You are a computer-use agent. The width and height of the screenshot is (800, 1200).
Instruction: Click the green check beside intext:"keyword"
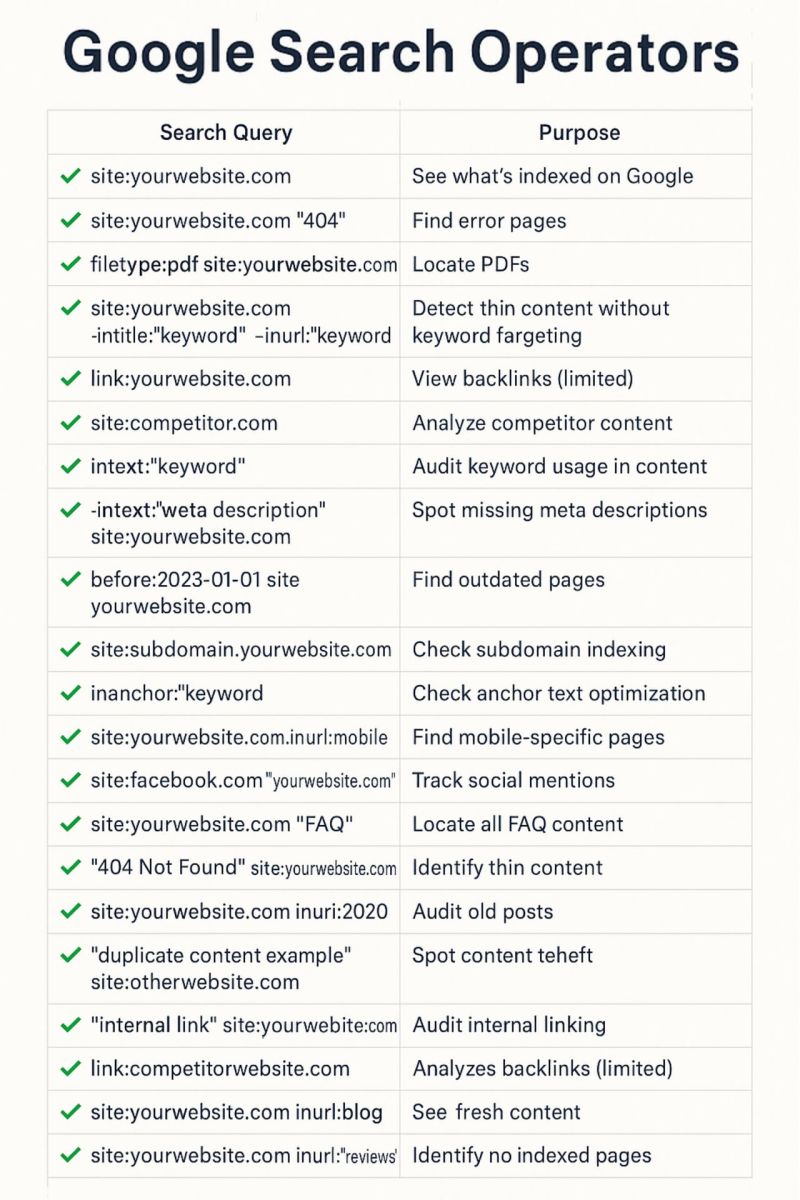70,467
